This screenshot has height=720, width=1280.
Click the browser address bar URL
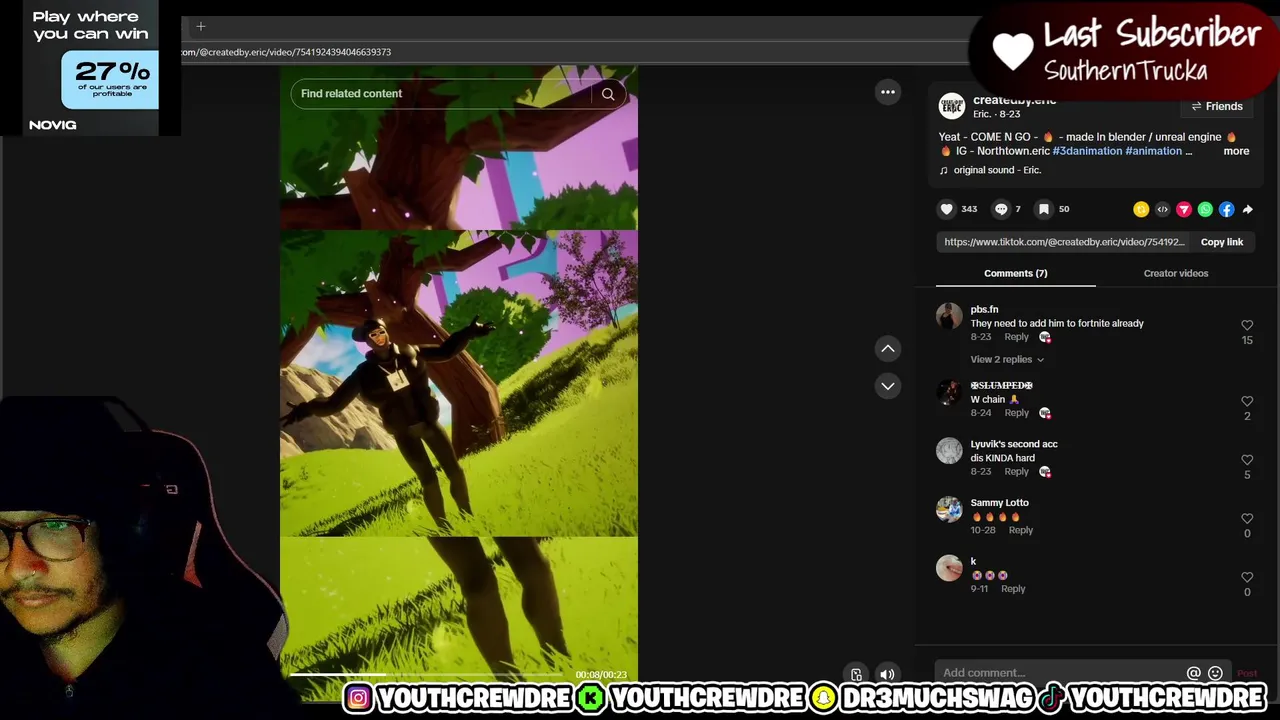pyautogui.click(x=287, y=52)
